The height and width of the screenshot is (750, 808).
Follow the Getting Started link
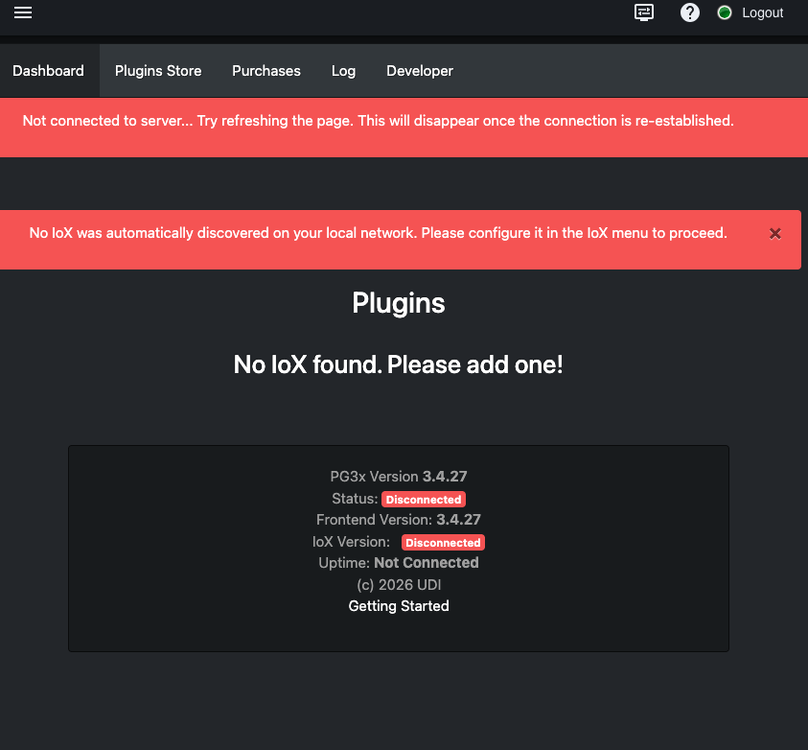(399, 606)
